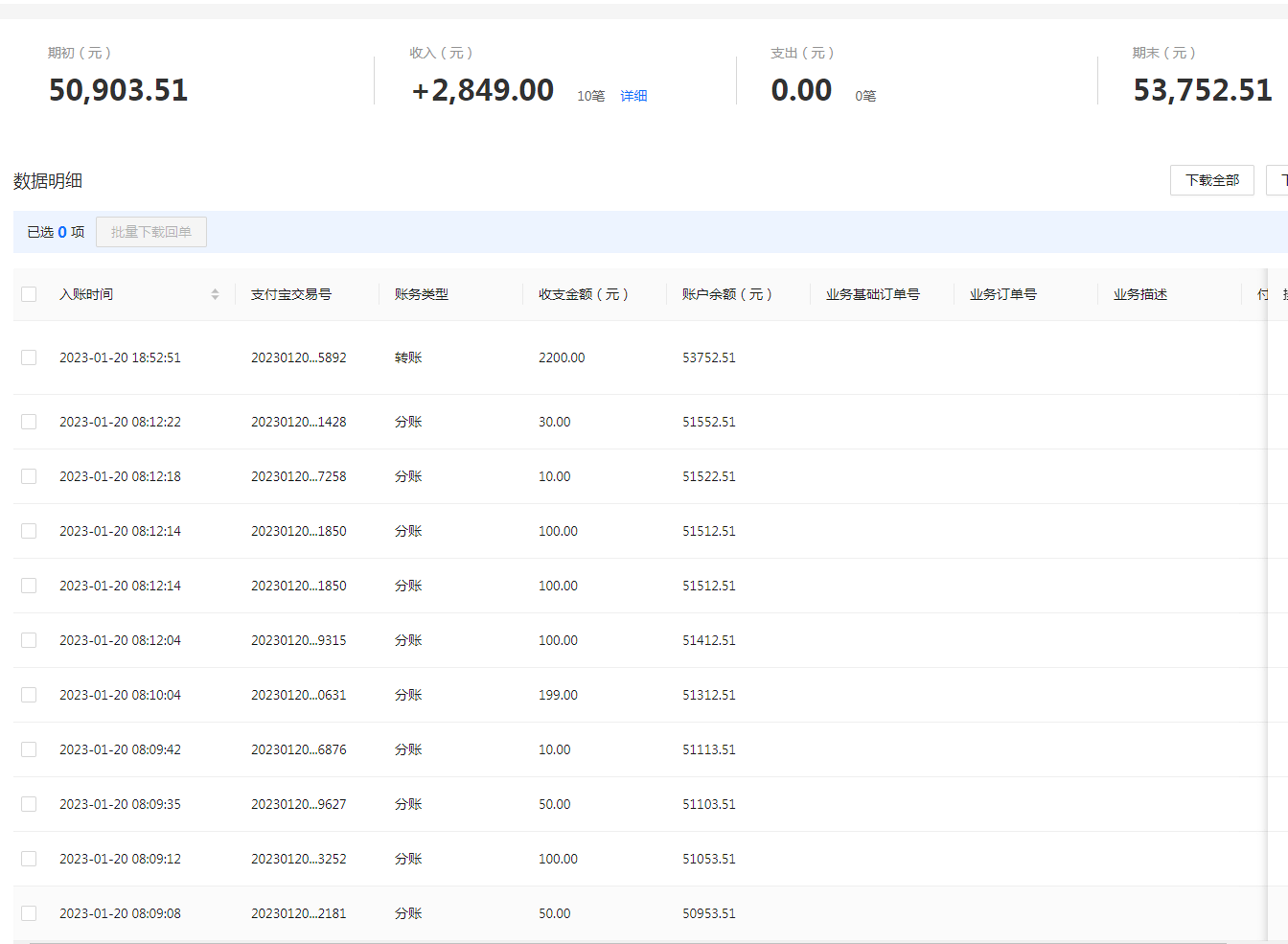
Task: Sort by 入账时间 using the sort arrows
Action: point(215,294)
